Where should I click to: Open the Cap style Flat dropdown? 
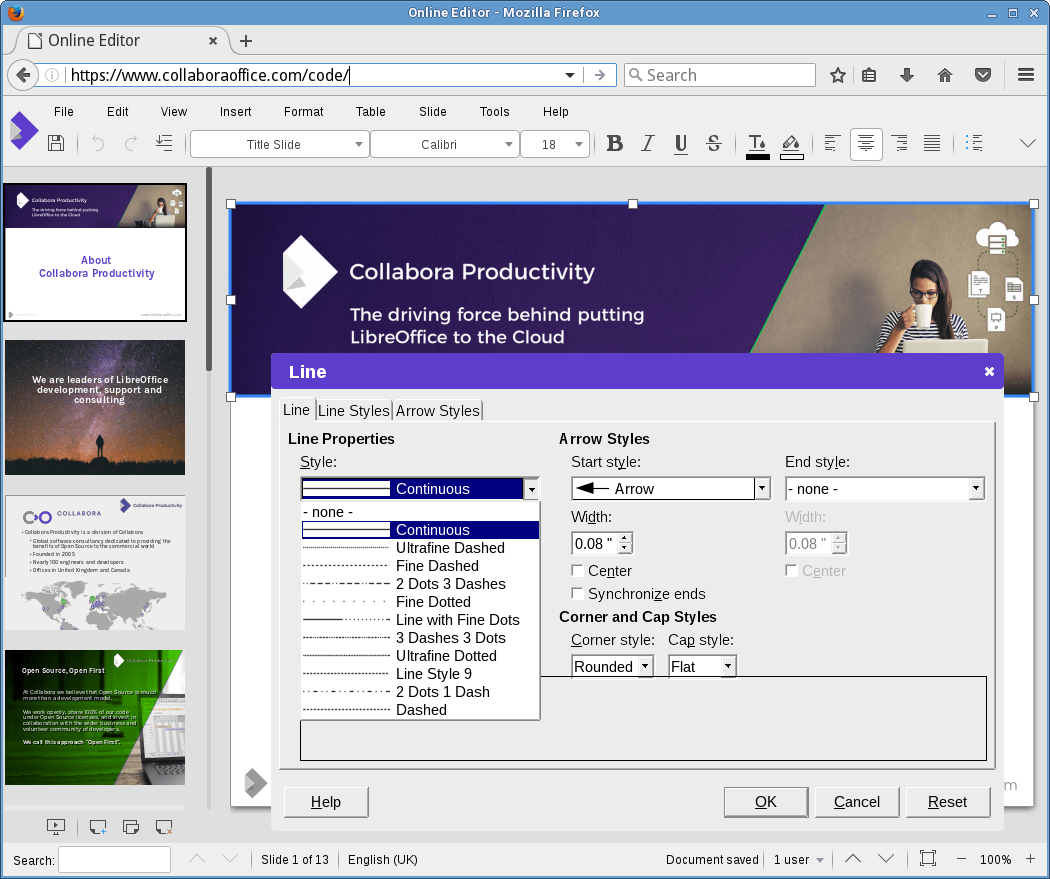[728, 666]
